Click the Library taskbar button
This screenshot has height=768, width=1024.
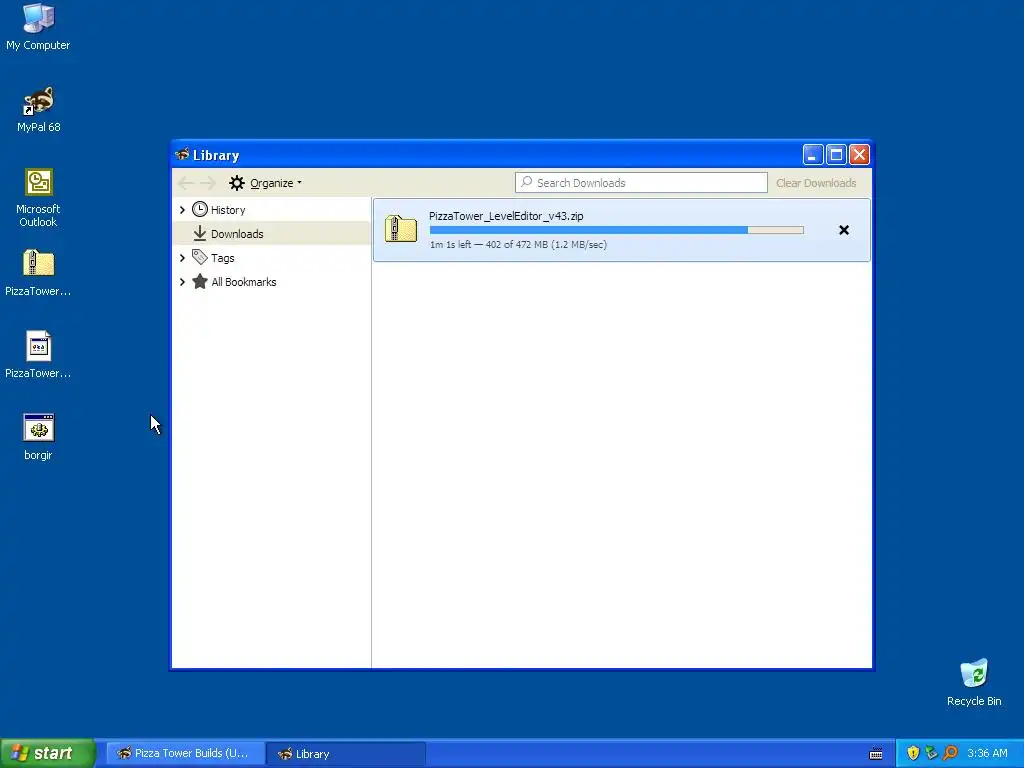point(346,753)
